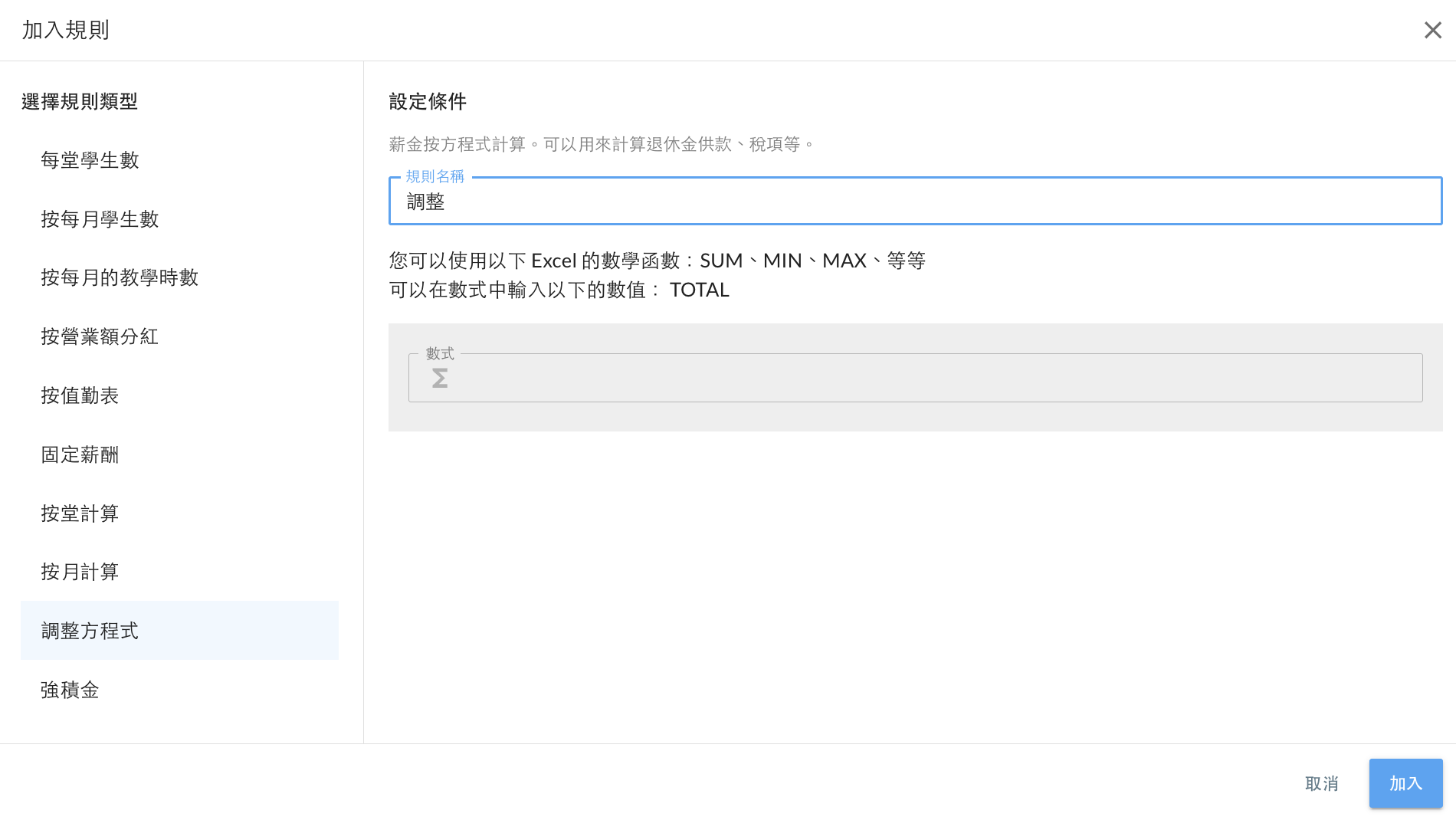The width and height of the screenshot is (1456, 820).
Task: Choose 按每月的教學時數 rule type
Action: pos(179,277)
